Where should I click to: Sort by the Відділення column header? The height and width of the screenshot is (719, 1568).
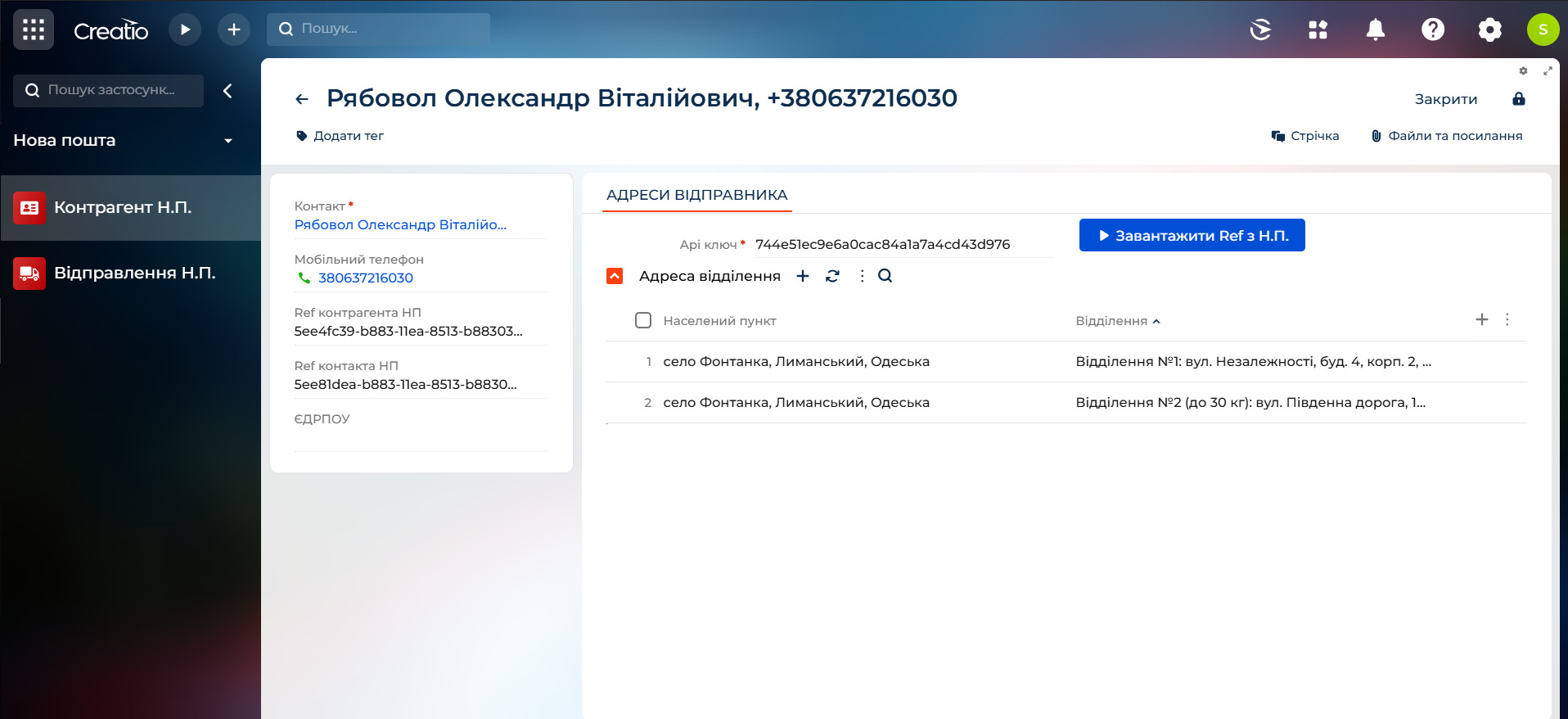[1112, 321]
